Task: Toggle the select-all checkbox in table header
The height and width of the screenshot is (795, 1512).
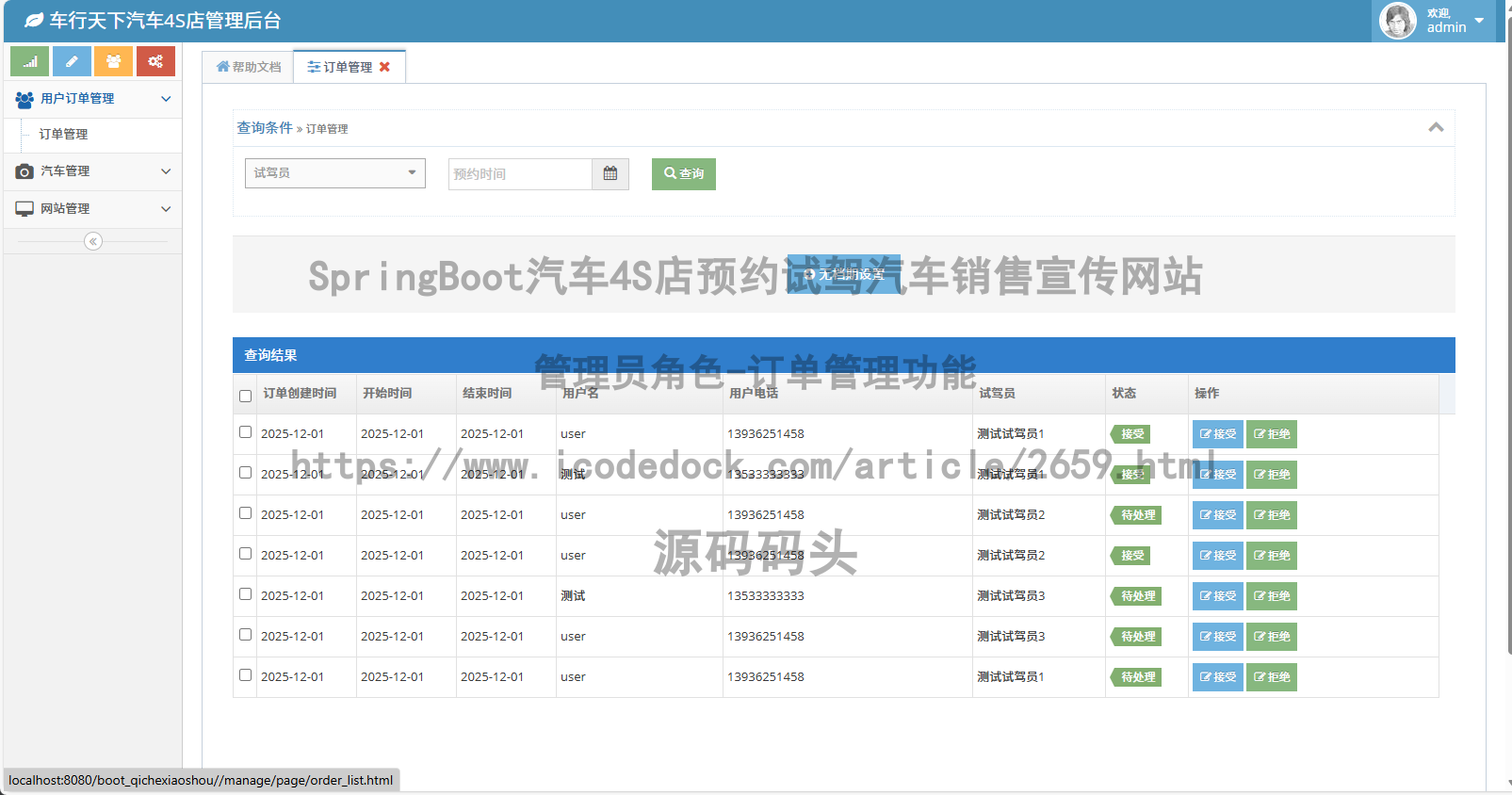Action: pyautogui.click(x=246, y=396)
